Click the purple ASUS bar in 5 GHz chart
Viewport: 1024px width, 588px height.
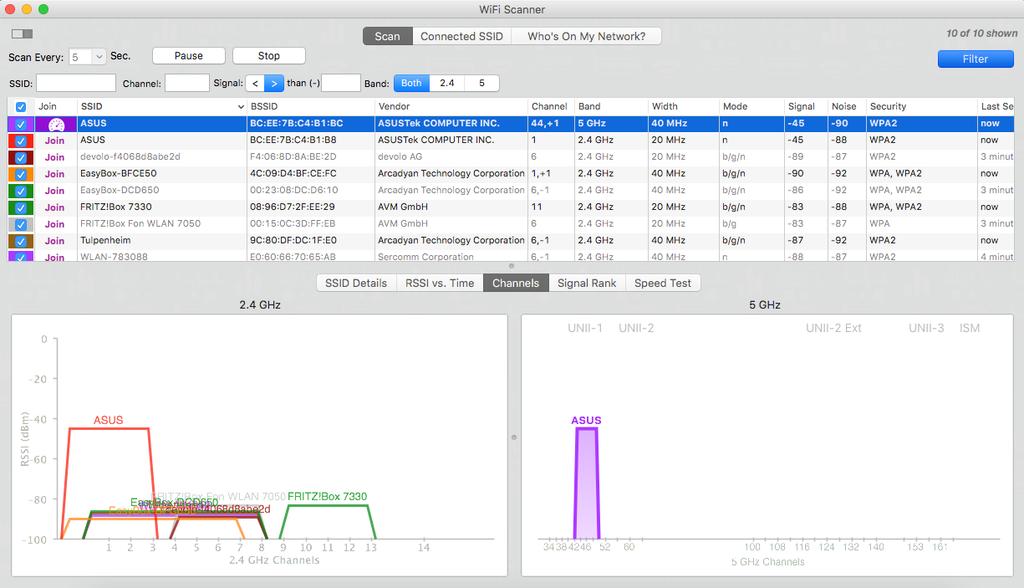(x=586, y=483)
